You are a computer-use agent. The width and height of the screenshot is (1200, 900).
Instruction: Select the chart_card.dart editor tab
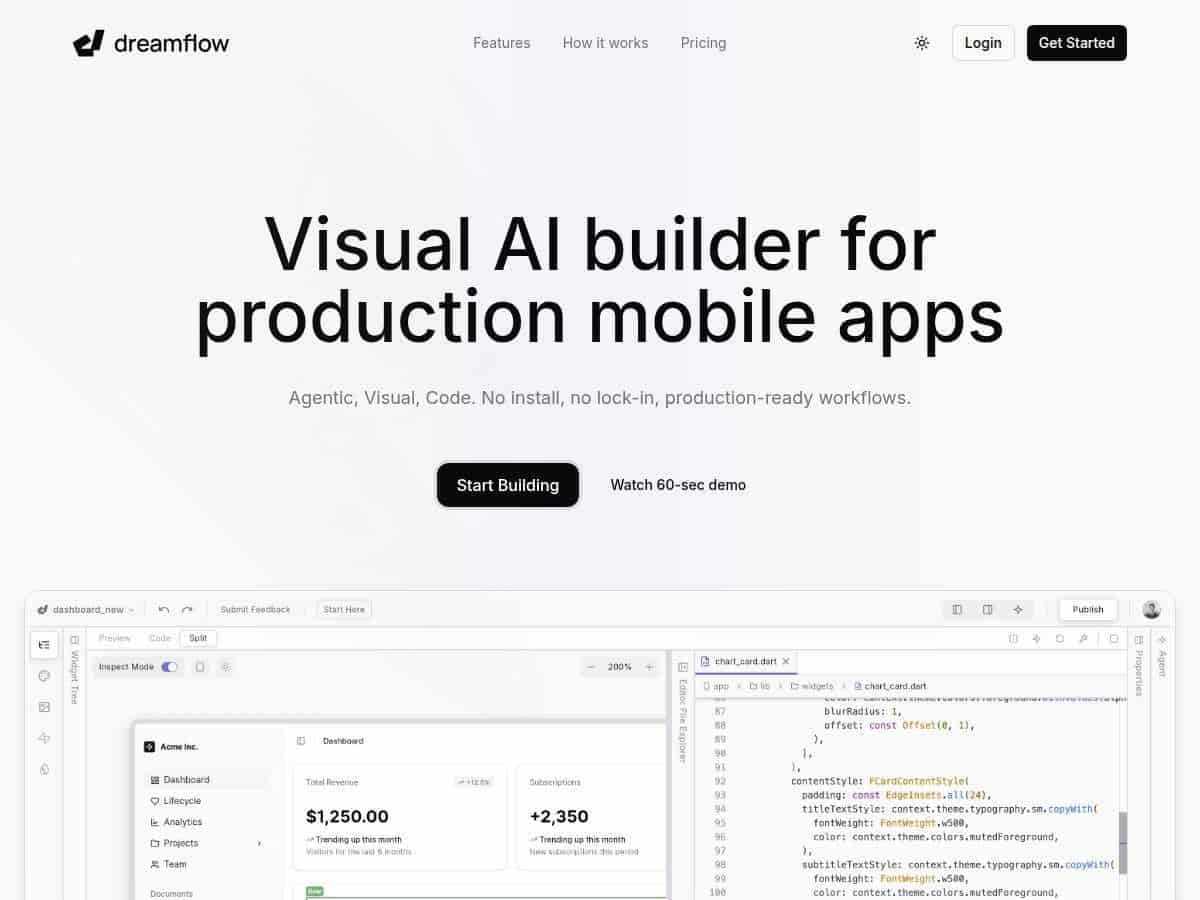click(745, 661)
